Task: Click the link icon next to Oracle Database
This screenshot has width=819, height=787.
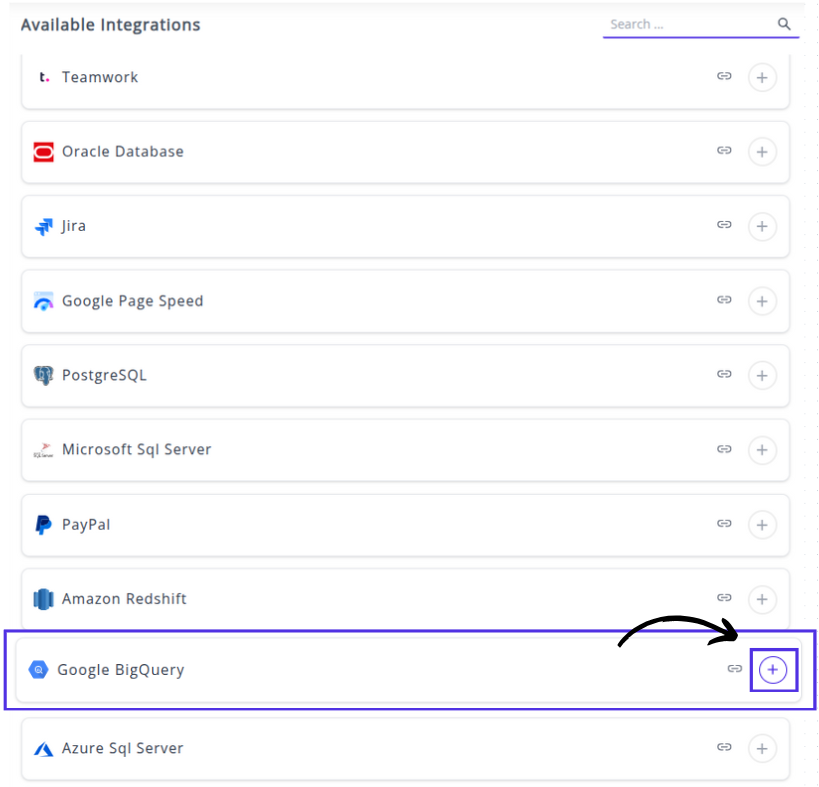Action: pyautogui.click(x=724, y=151)
